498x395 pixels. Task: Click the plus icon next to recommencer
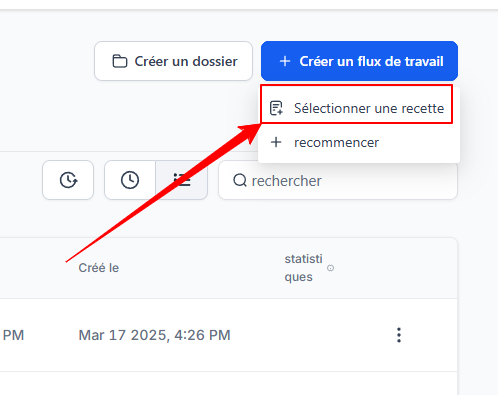tap(276, 142)
